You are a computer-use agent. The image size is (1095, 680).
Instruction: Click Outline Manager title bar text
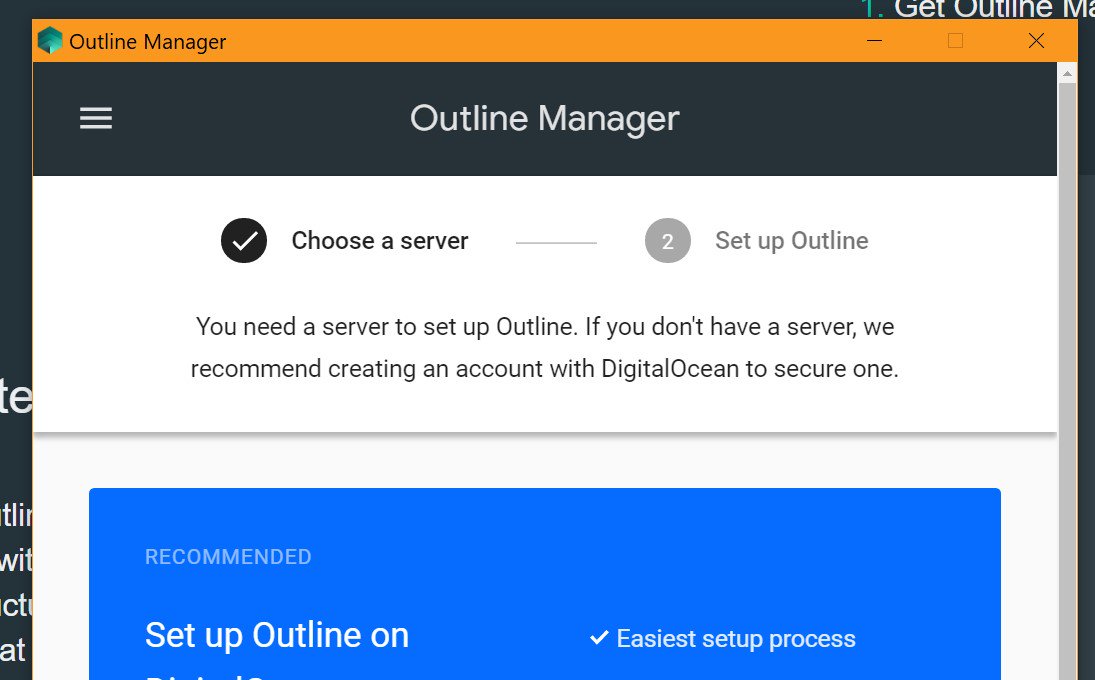[147, 42]
